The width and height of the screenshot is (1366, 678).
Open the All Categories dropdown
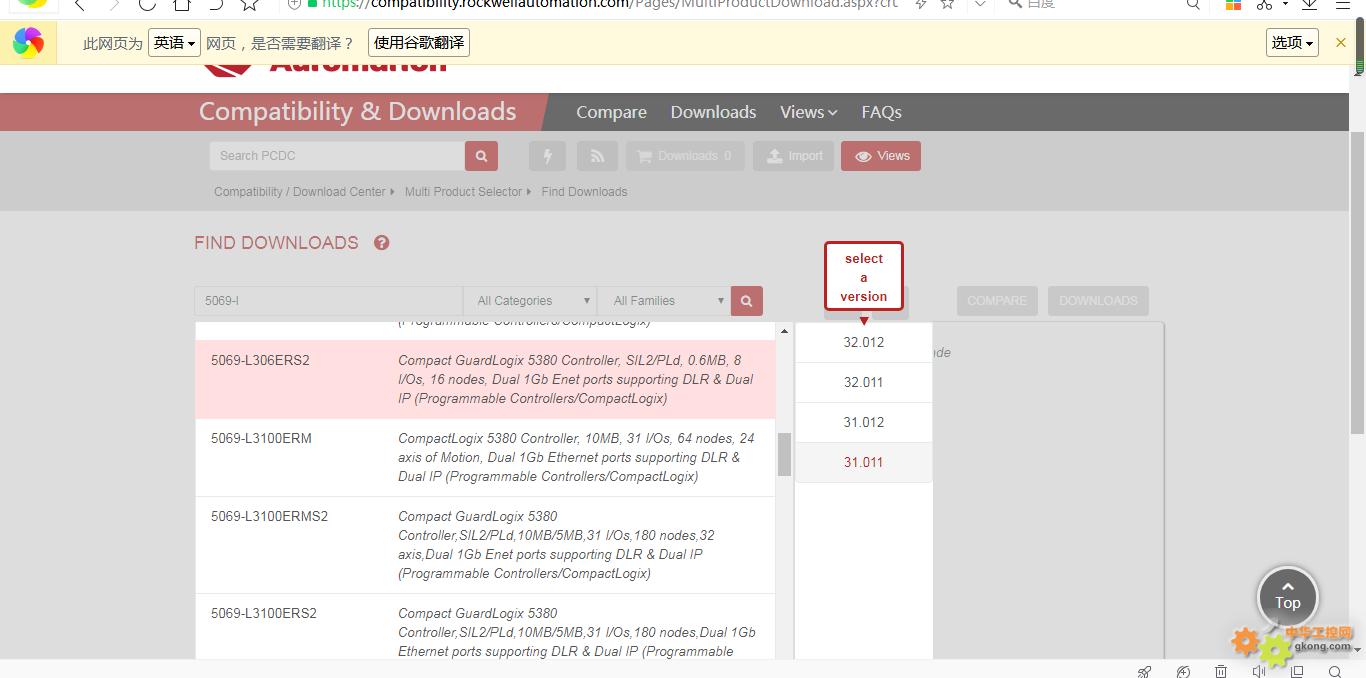530,301
